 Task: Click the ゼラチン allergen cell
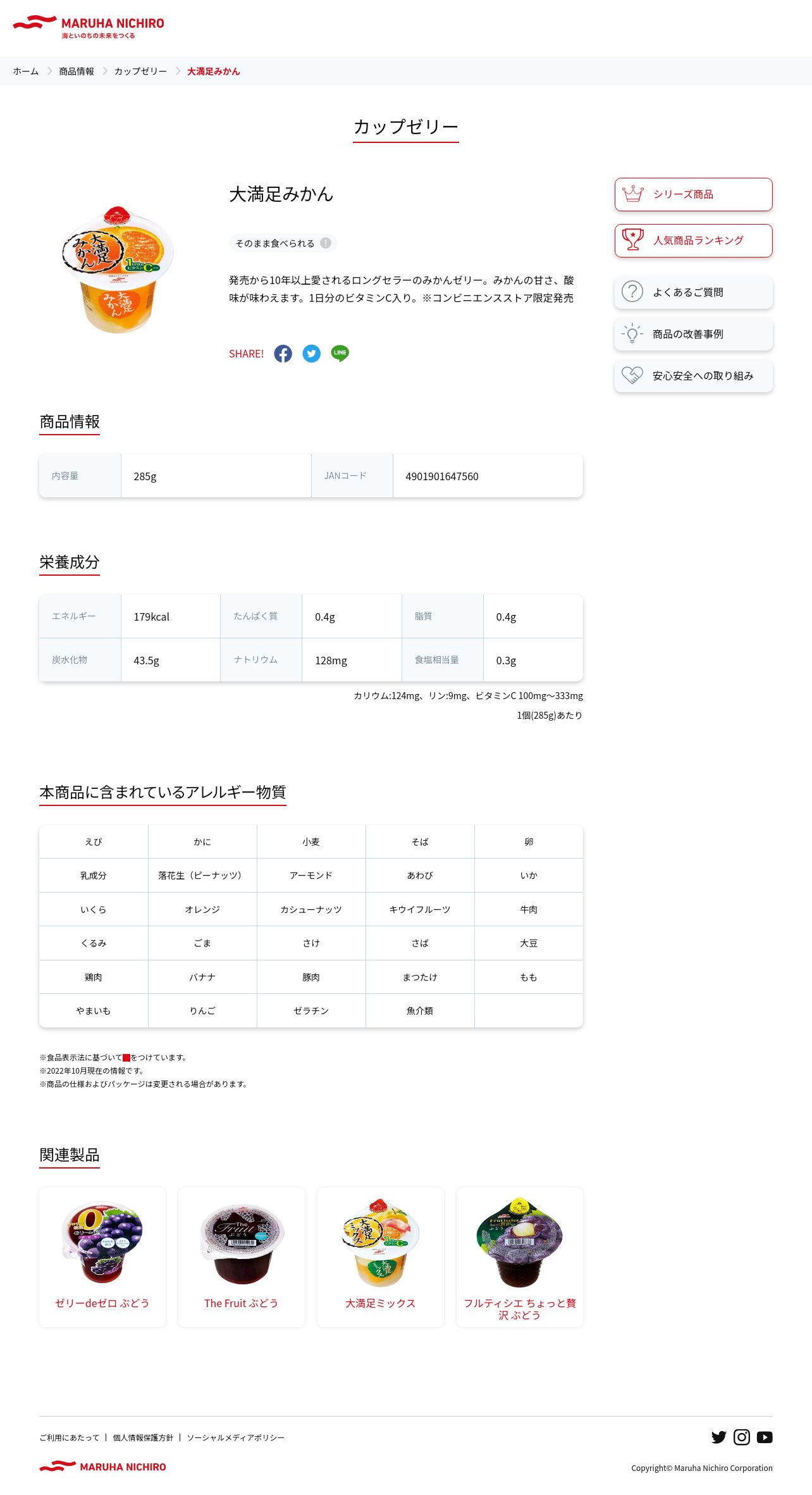[x=311, y=1010]
